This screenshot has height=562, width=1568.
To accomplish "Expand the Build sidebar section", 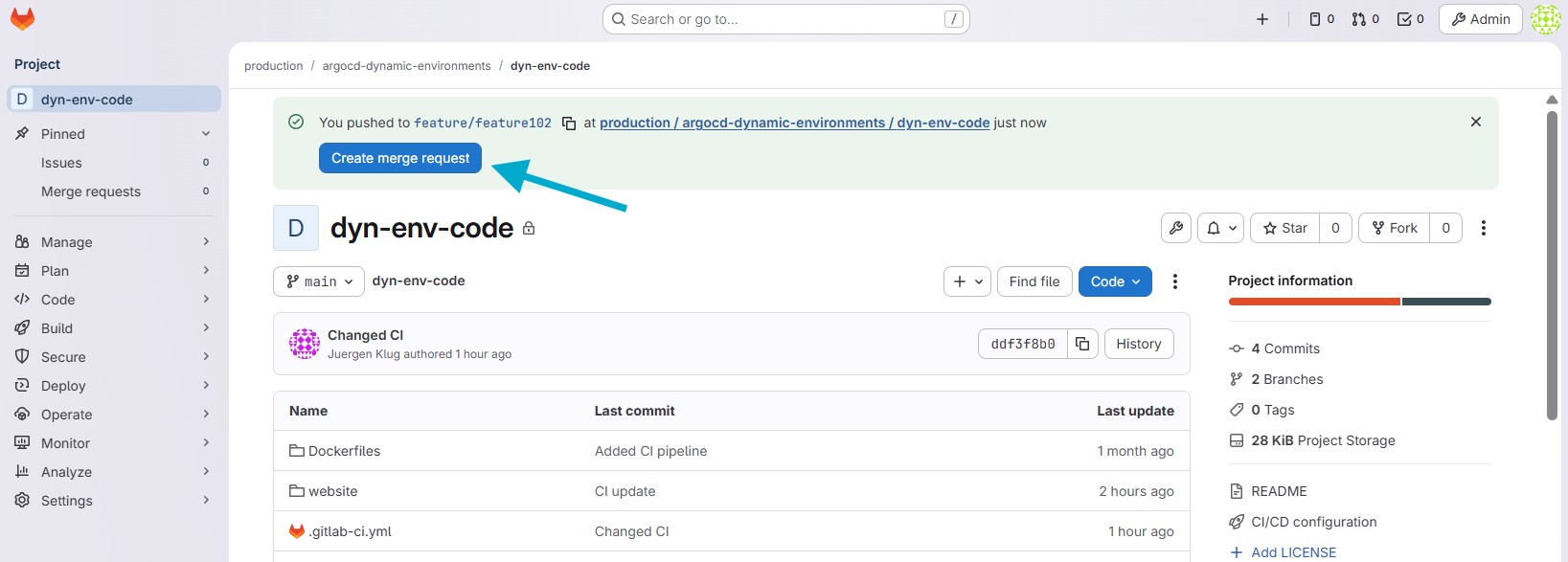I will coord(113,328).
